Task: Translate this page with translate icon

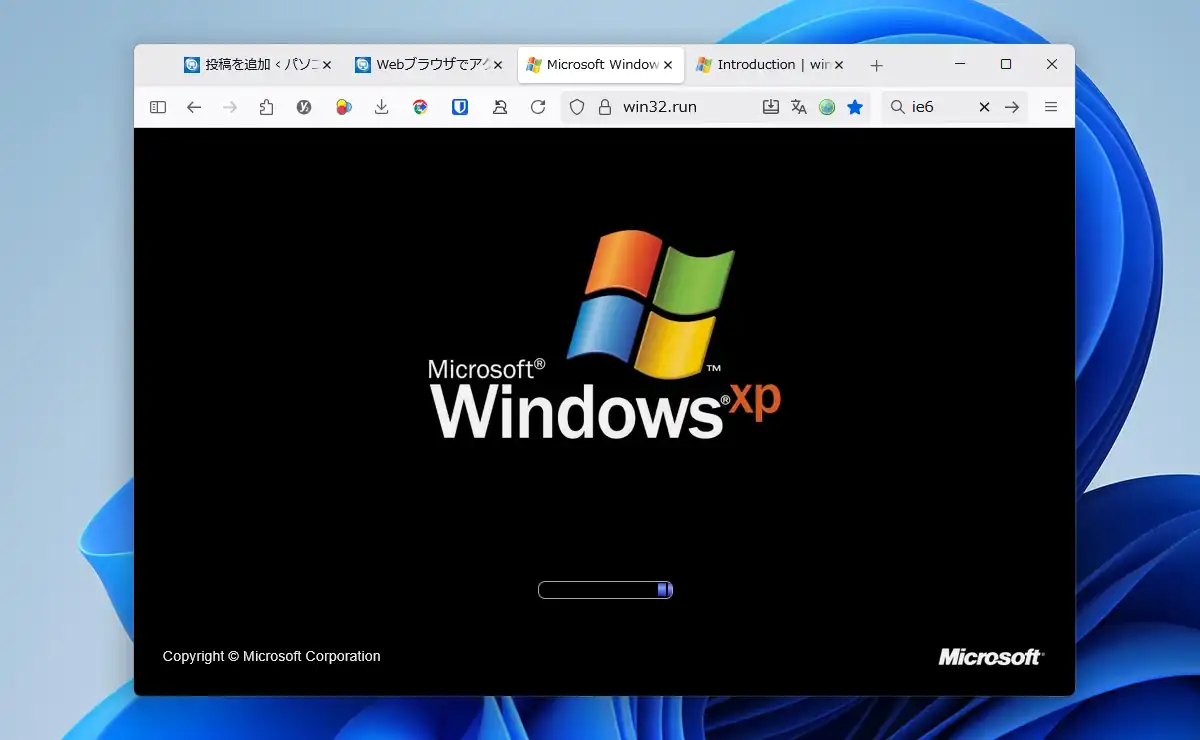Action: (798, 107)
